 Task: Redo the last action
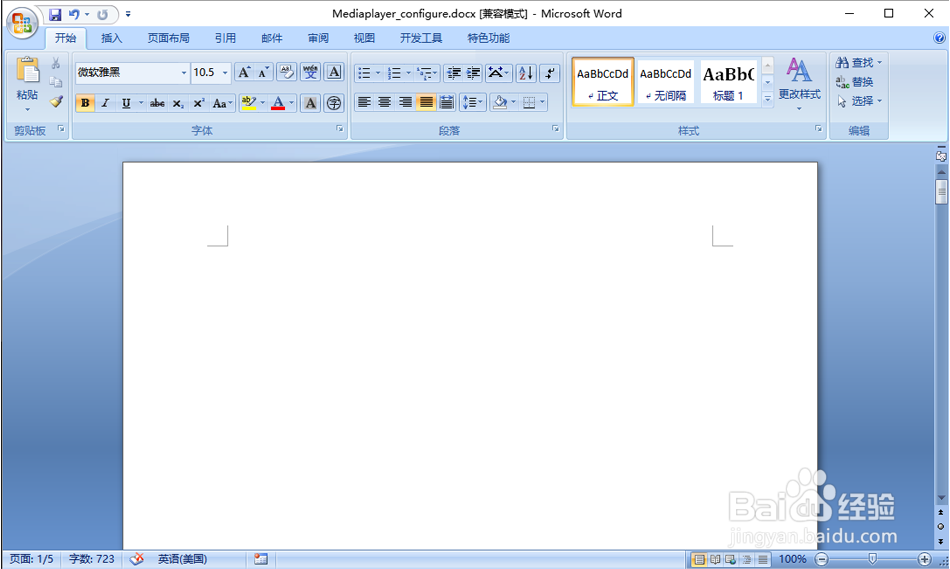pyautogui.click(x=102, y=14)
